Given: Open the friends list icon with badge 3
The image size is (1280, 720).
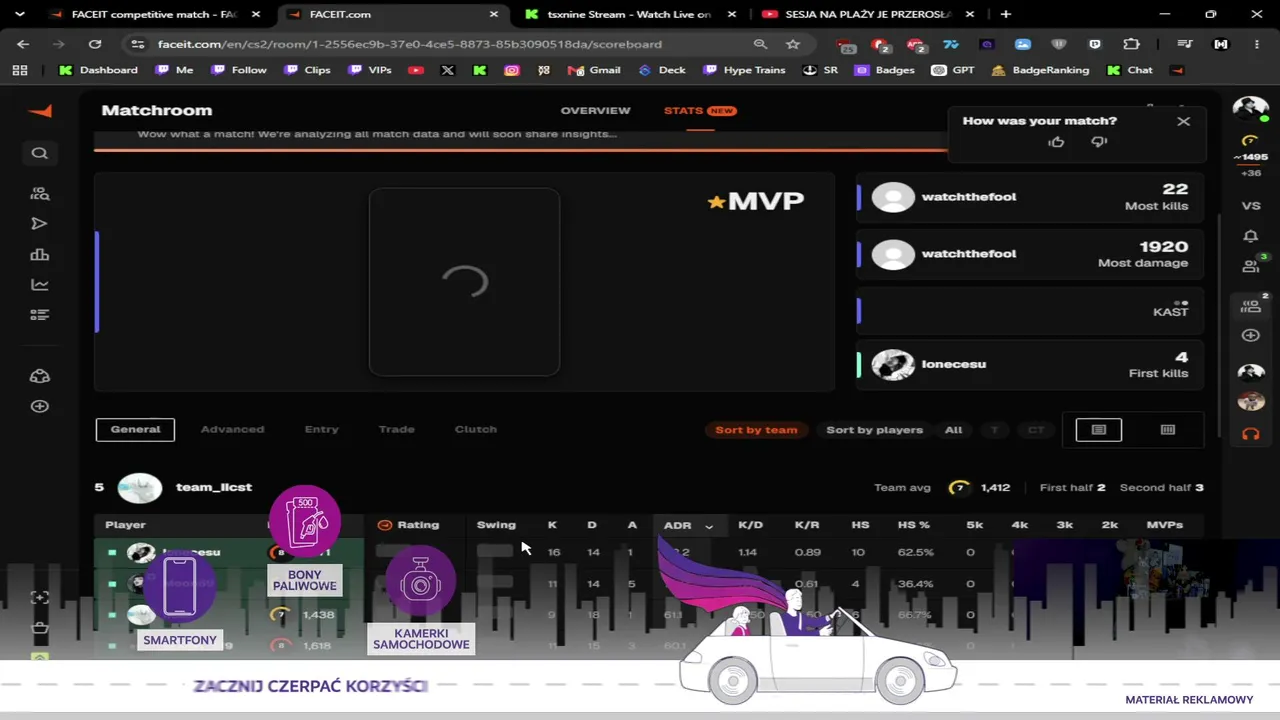Looking at the screenshot, I should (1251, 265).
